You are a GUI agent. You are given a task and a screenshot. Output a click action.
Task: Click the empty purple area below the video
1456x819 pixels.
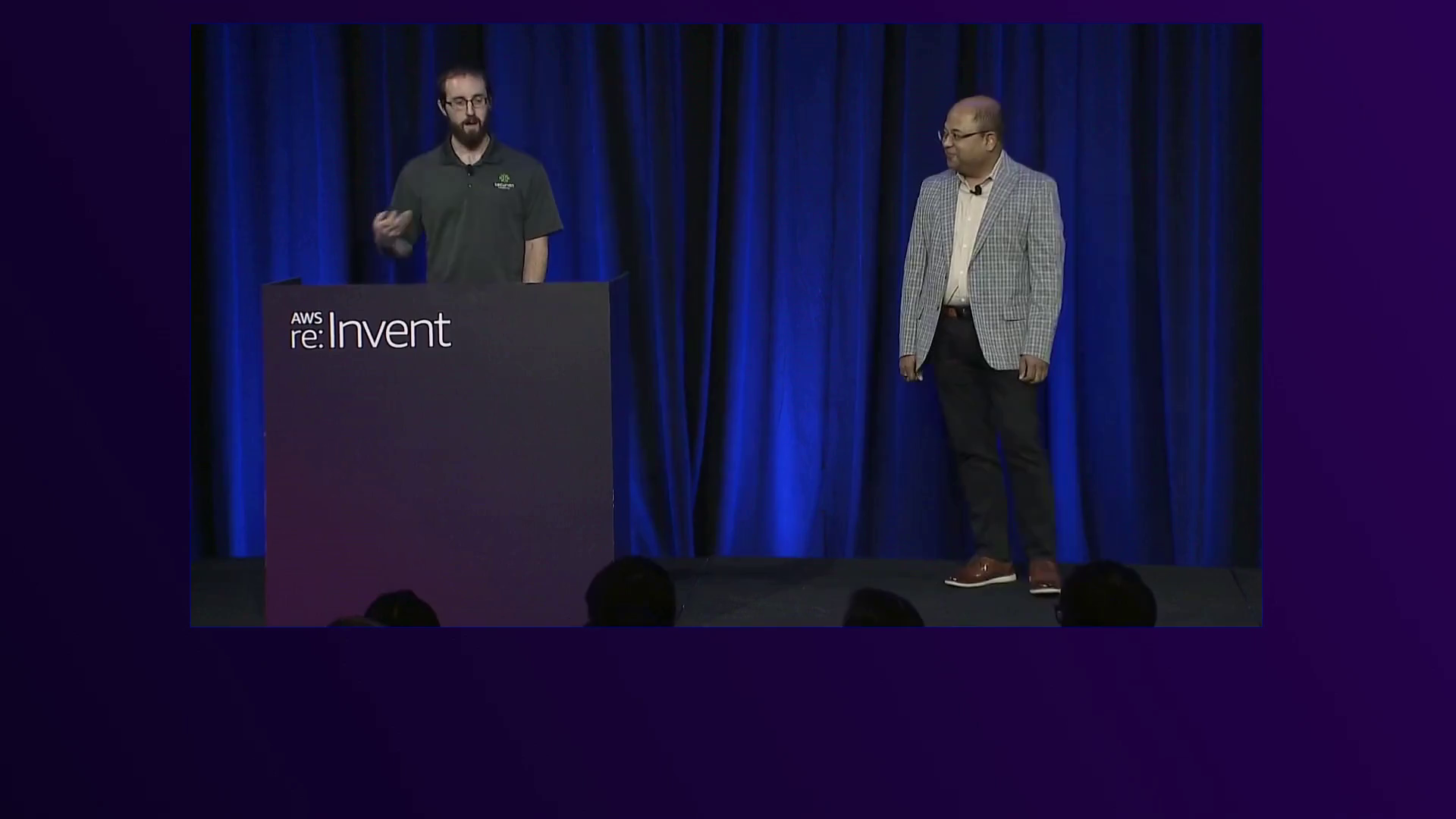tap(728, 720)
